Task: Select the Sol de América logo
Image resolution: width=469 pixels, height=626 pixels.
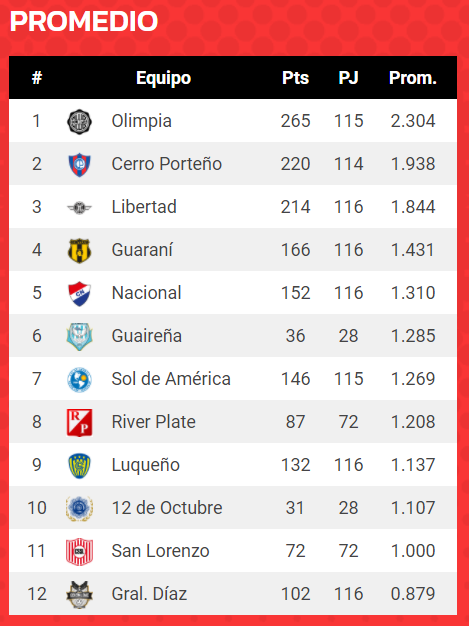Action: [x=79, y=380]
